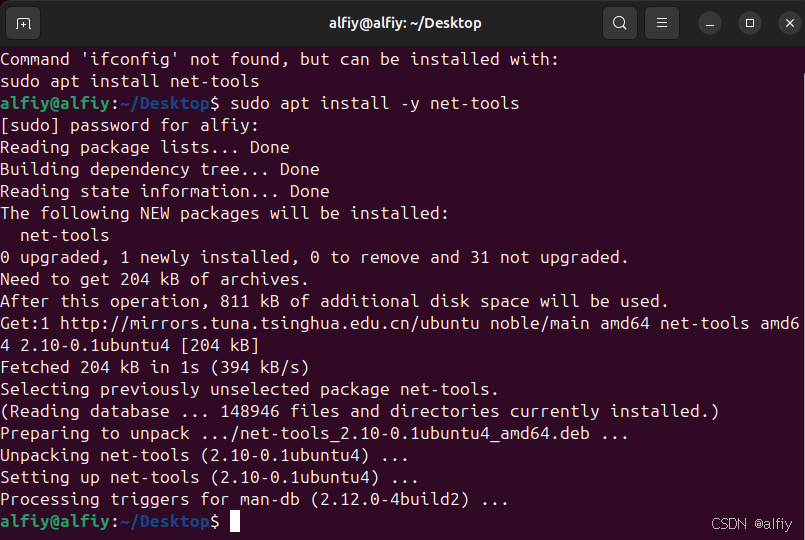The height and width of the screenshot is (540, 805).
Task: Click '0 upgraded, 1 newly installed' line
Action: click(314, 258)
